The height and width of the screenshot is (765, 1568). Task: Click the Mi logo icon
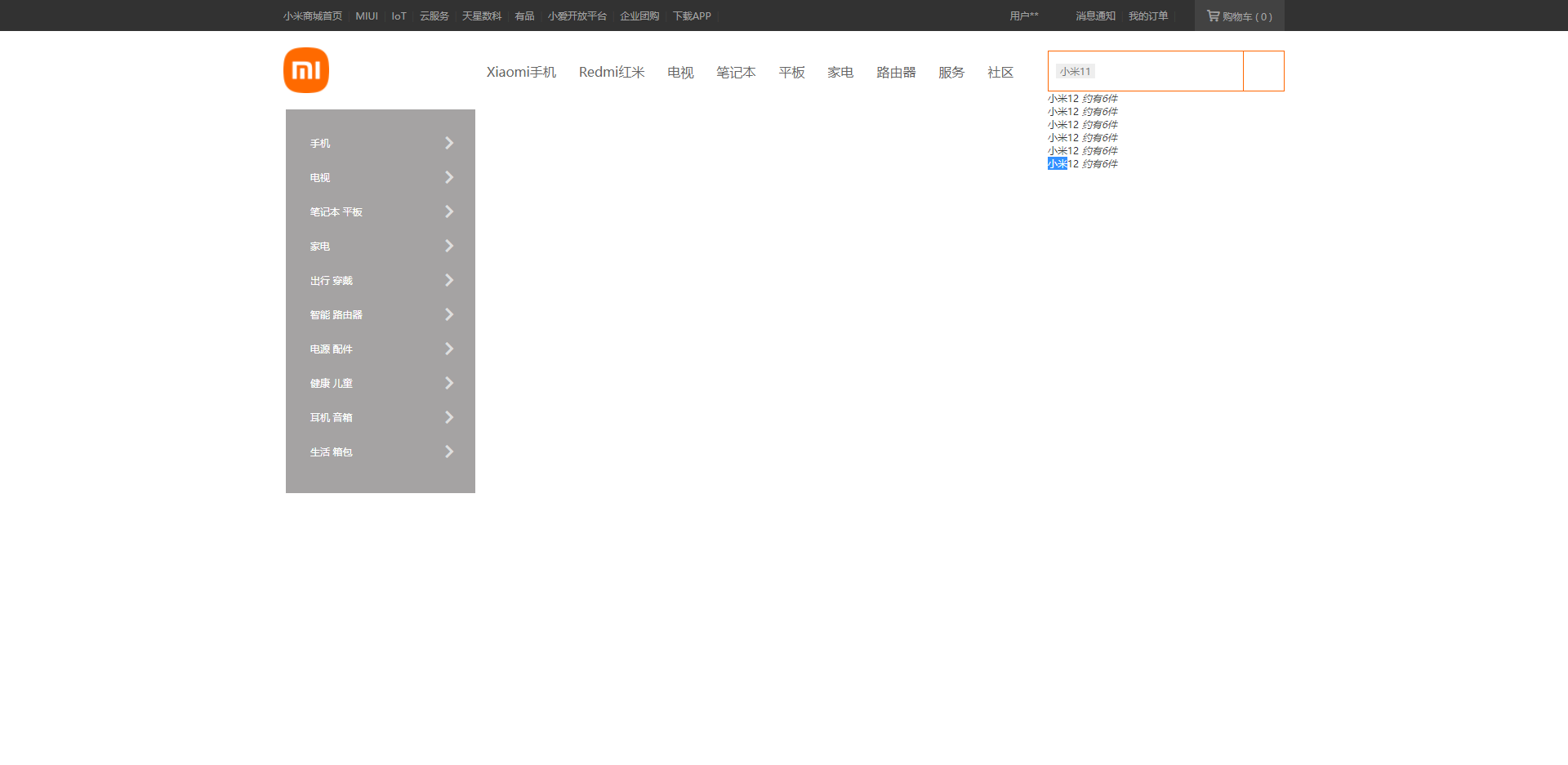(305, 69)
